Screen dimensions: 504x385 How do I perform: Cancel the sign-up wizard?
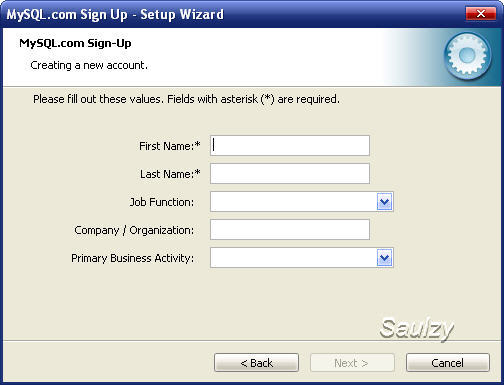point(448,363)
